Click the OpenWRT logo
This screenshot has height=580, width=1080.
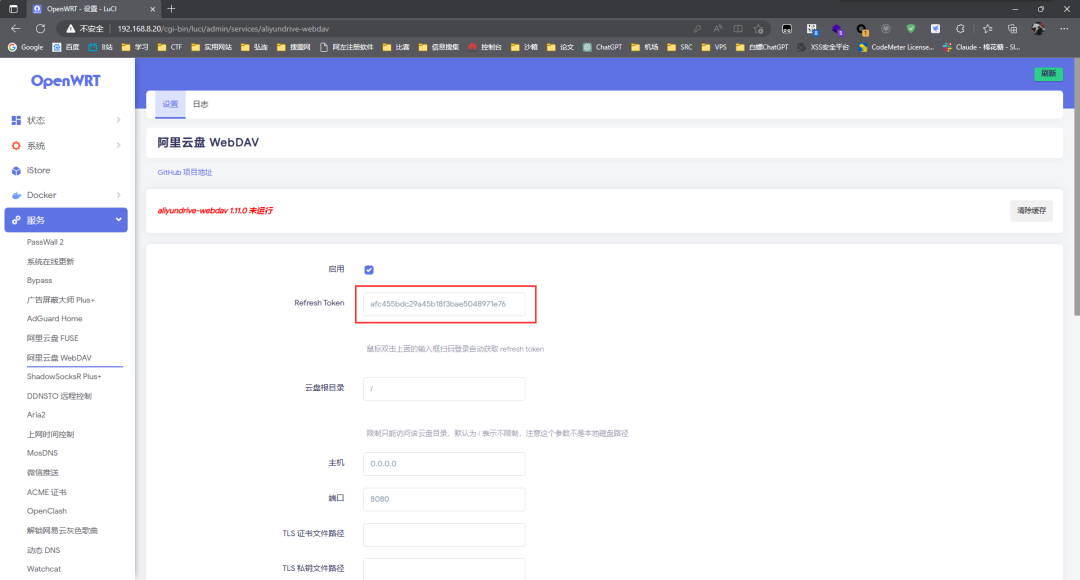click(x=66, y=81)
